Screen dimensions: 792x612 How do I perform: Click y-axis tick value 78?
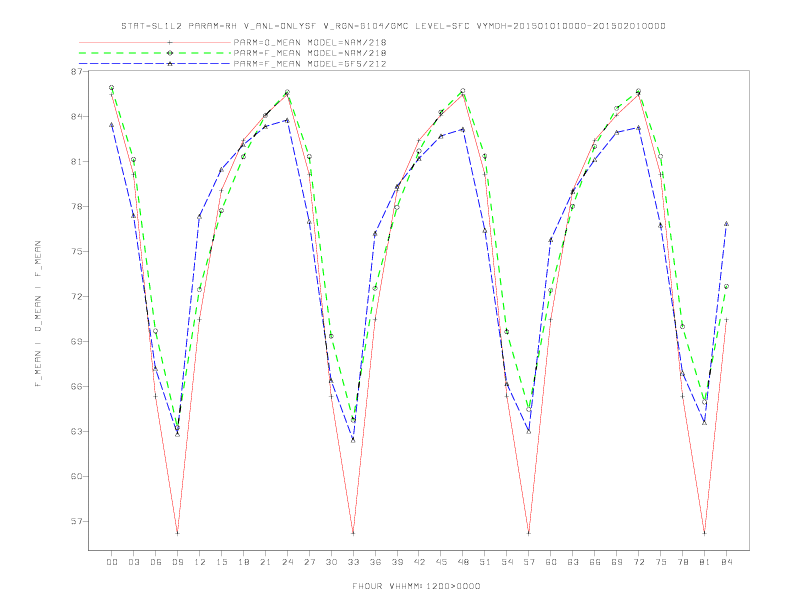click(76, 207)
